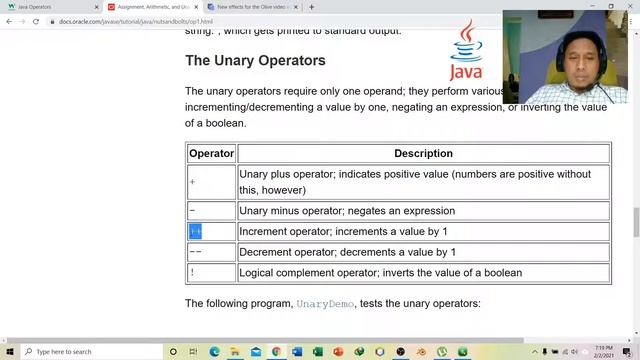The image size is (640, 360).
Task: Open the notification center icon
Action: click(627, 351)
